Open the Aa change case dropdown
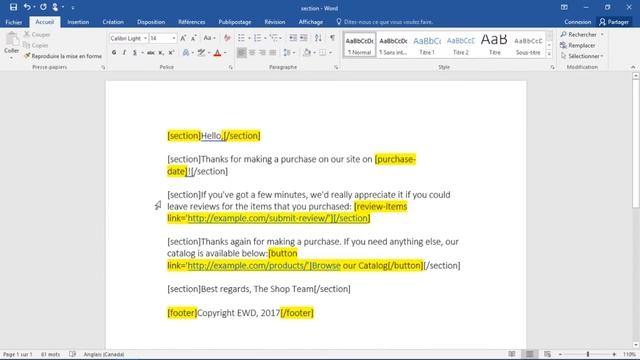 tap(209, 38)
